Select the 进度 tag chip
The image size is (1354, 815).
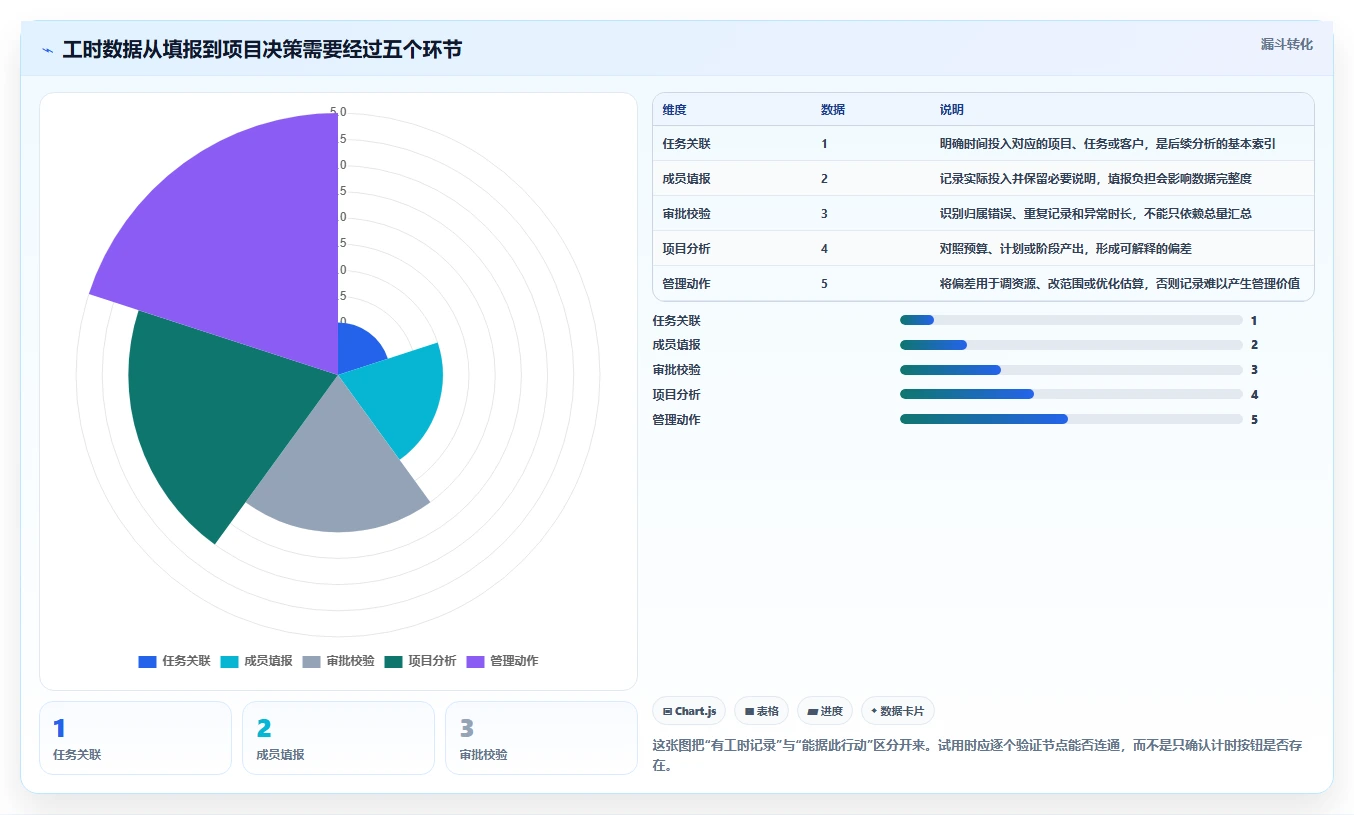tap(825, 711)
